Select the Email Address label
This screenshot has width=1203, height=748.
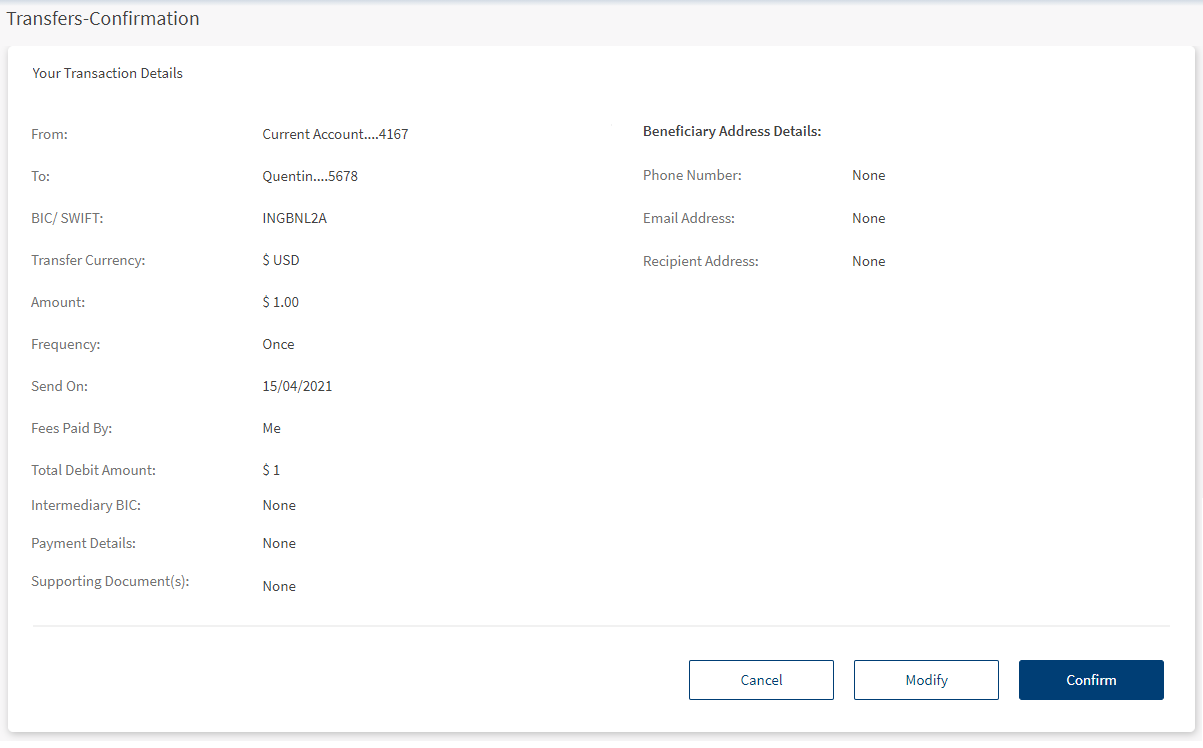click(689, 218)
